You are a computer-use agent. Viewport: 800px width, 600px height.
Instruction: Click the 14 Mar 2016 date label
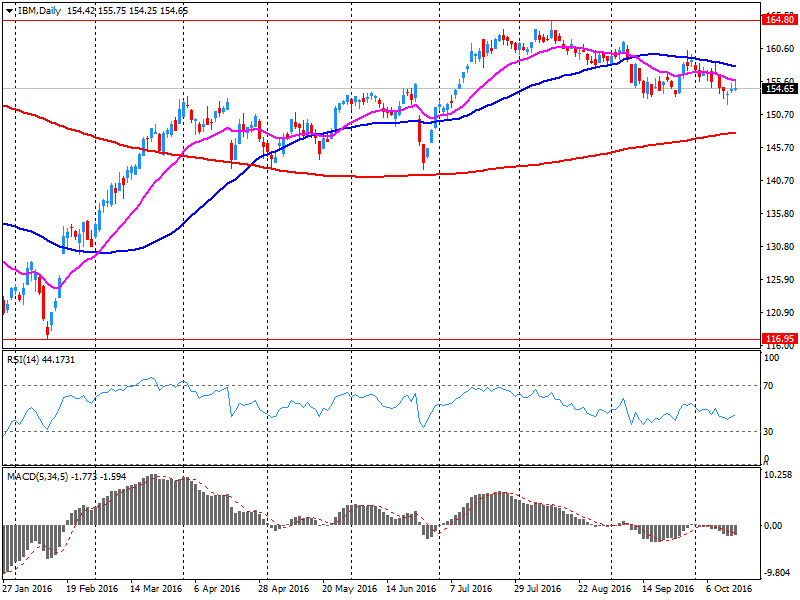[x=156, y=588]
